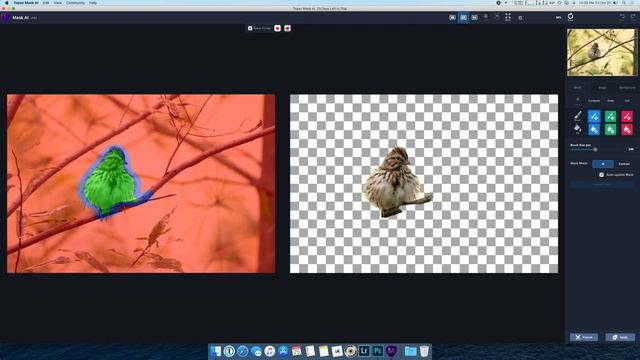The height and width of the screenshot is (360, 640).
Task: Click the dimmed Compute Mask button
Action: tap(602, 184)
